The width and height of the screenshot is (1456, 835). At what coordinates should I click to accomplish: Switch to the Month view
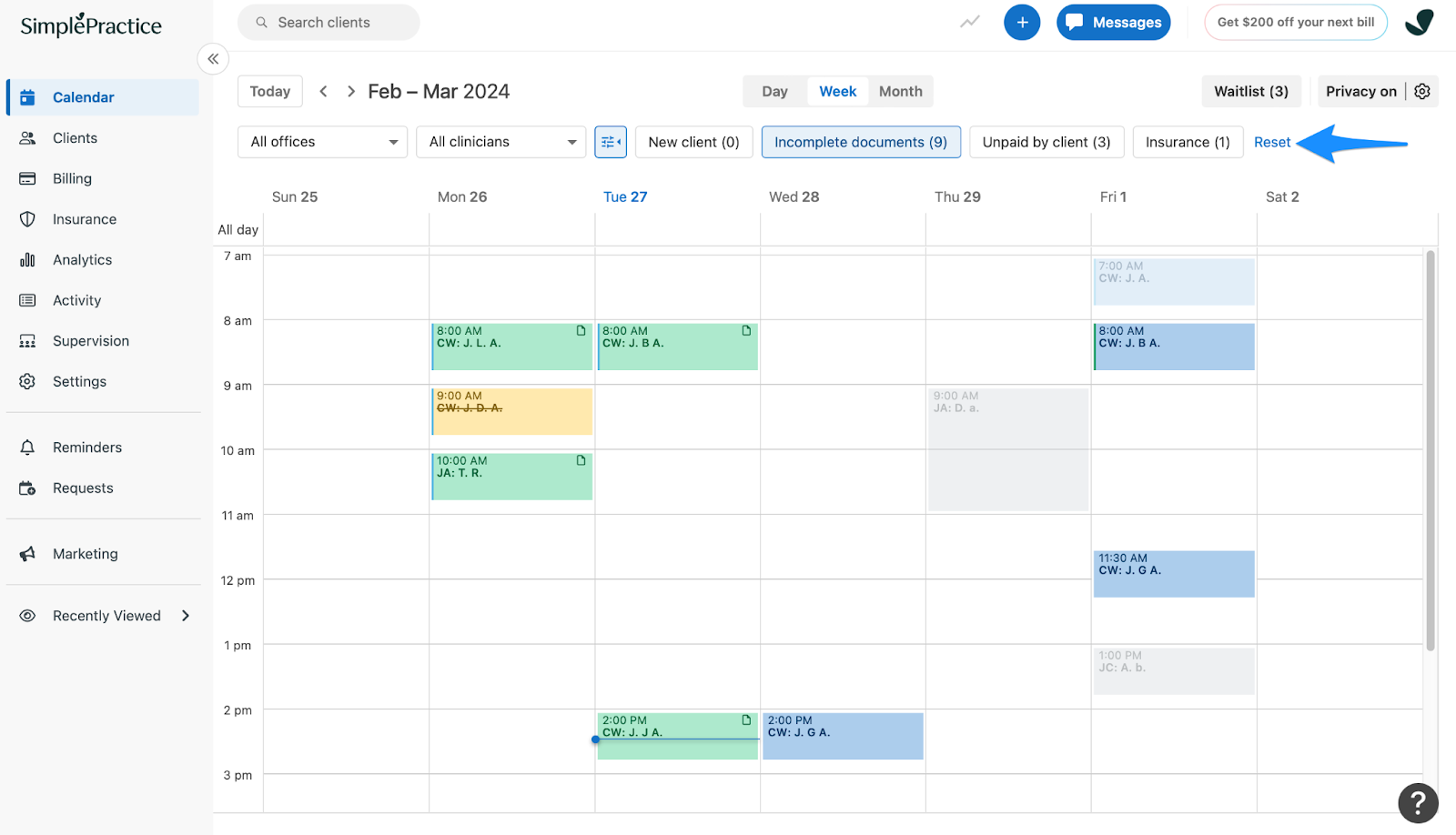coord(900,91)
